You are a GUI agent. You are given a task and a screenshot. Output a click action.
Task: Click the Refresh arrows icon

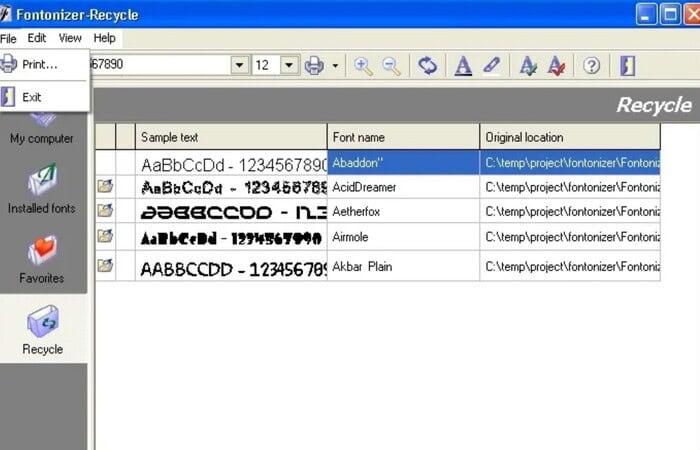[428, 66]
